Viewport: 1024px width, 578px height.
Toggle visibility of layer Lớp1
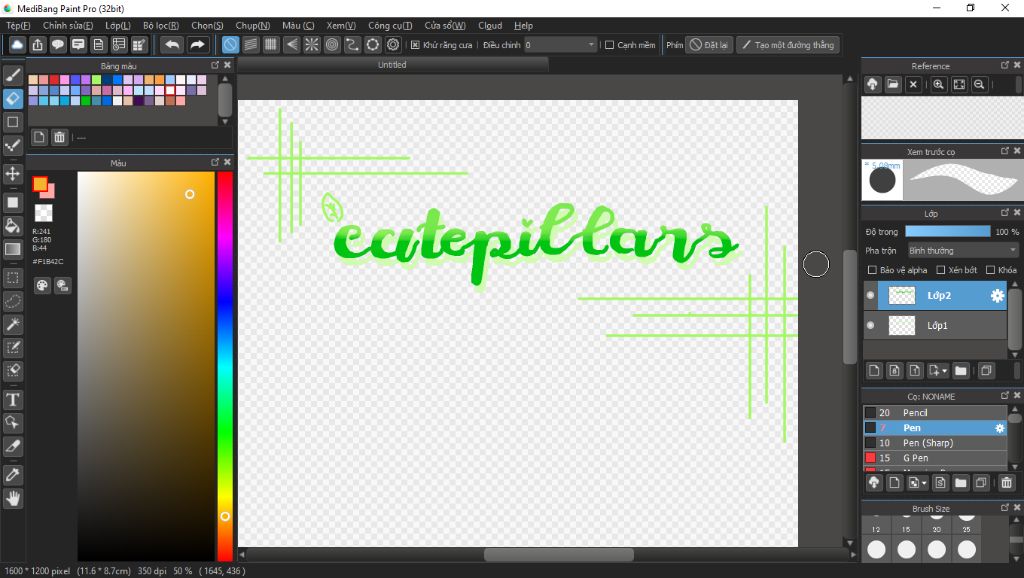(x=871, y=325)
